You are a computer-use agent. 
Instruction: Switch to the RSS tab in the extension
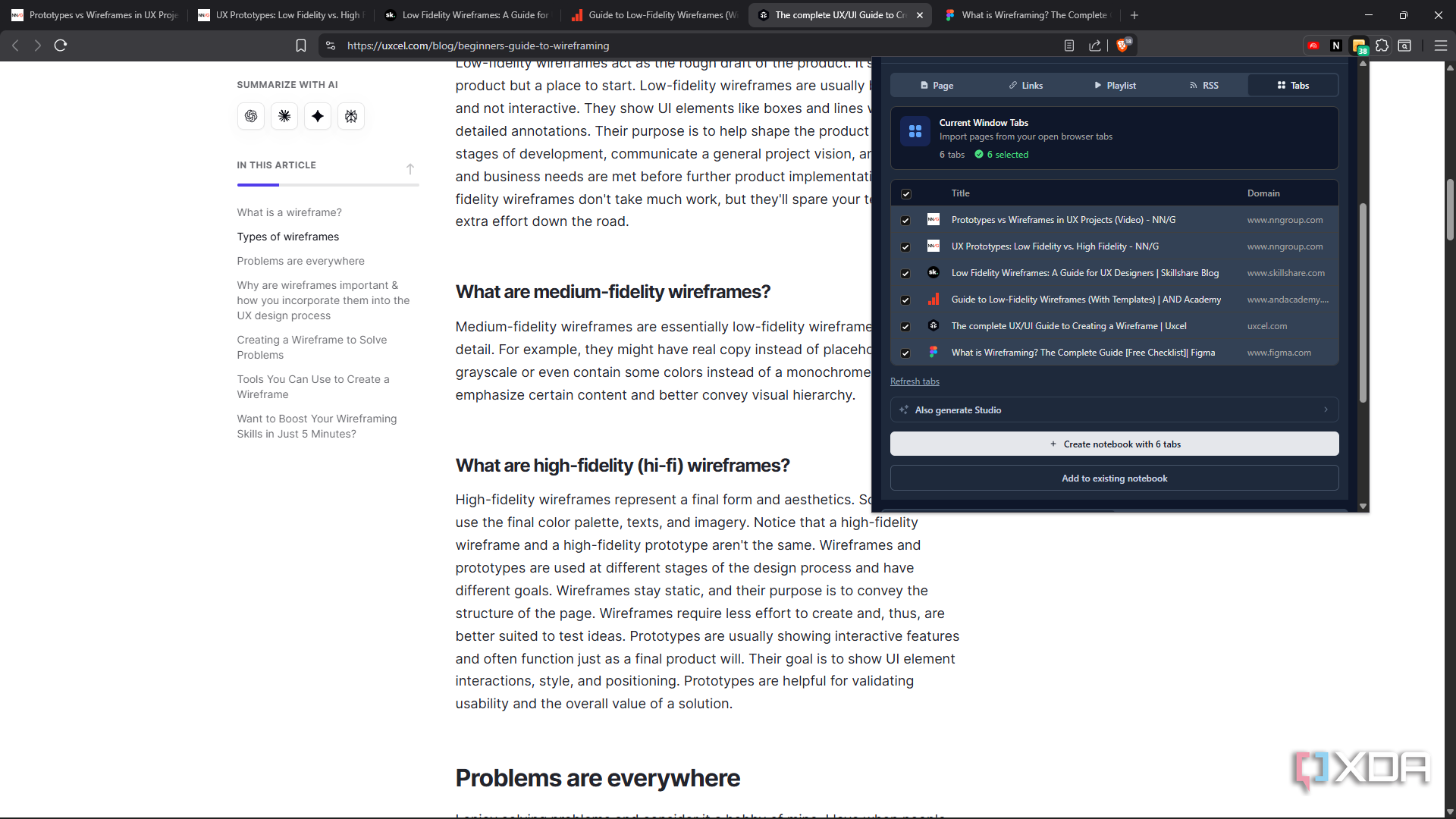pyautogui.click(x=1203, y=86)
